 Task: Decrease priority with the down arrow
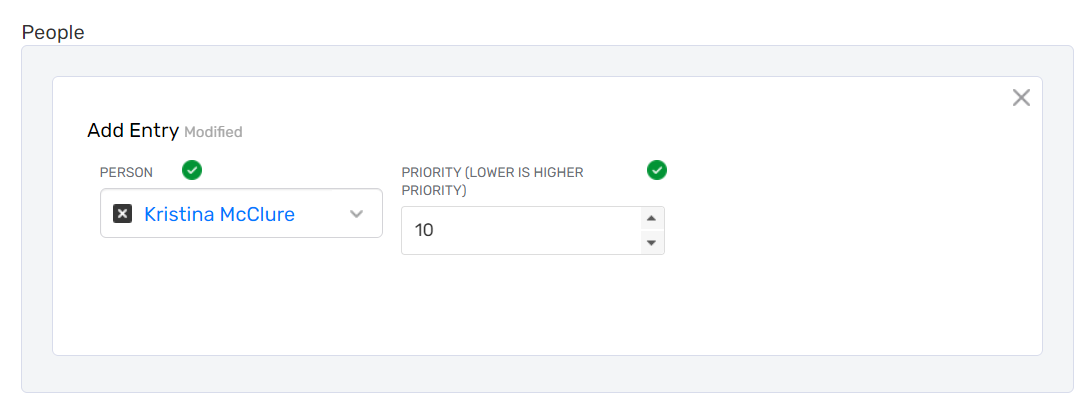coord(651,242)
